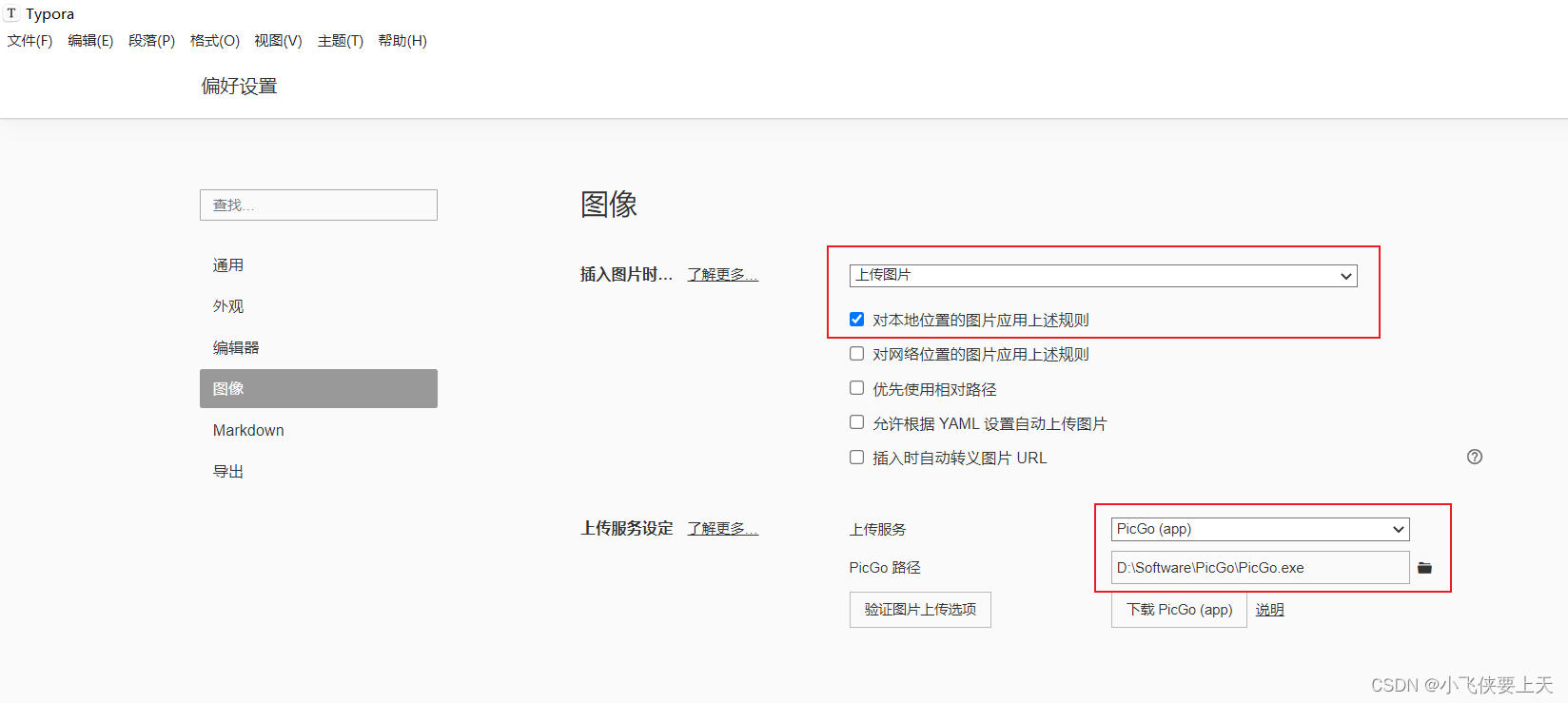Click the PicGo path input field

pyautogui.click(x=1261, y=568)
